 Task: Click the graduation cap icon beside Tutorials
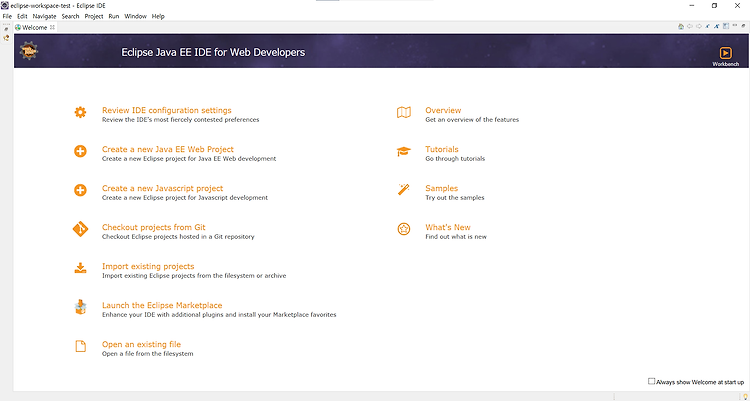coord(404,151)
